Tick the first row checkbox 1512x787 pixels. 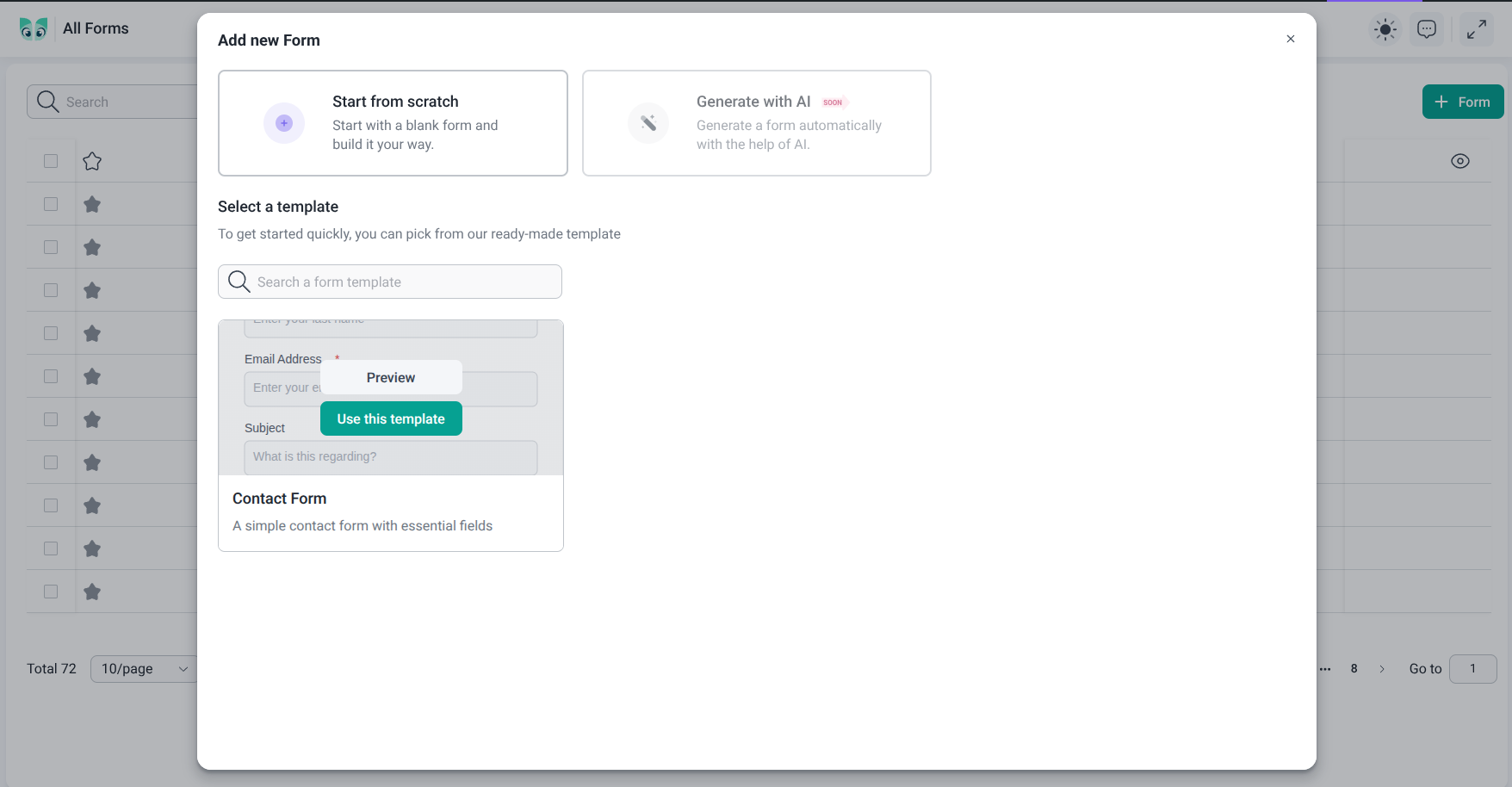pos(51,204)
